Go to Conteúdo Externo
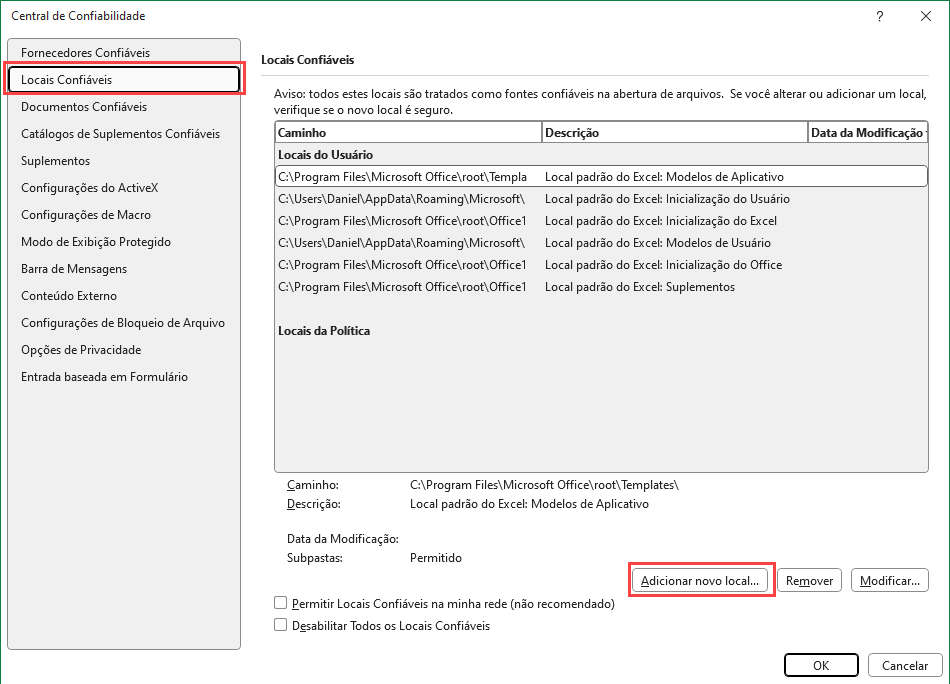 click(124, 296)
